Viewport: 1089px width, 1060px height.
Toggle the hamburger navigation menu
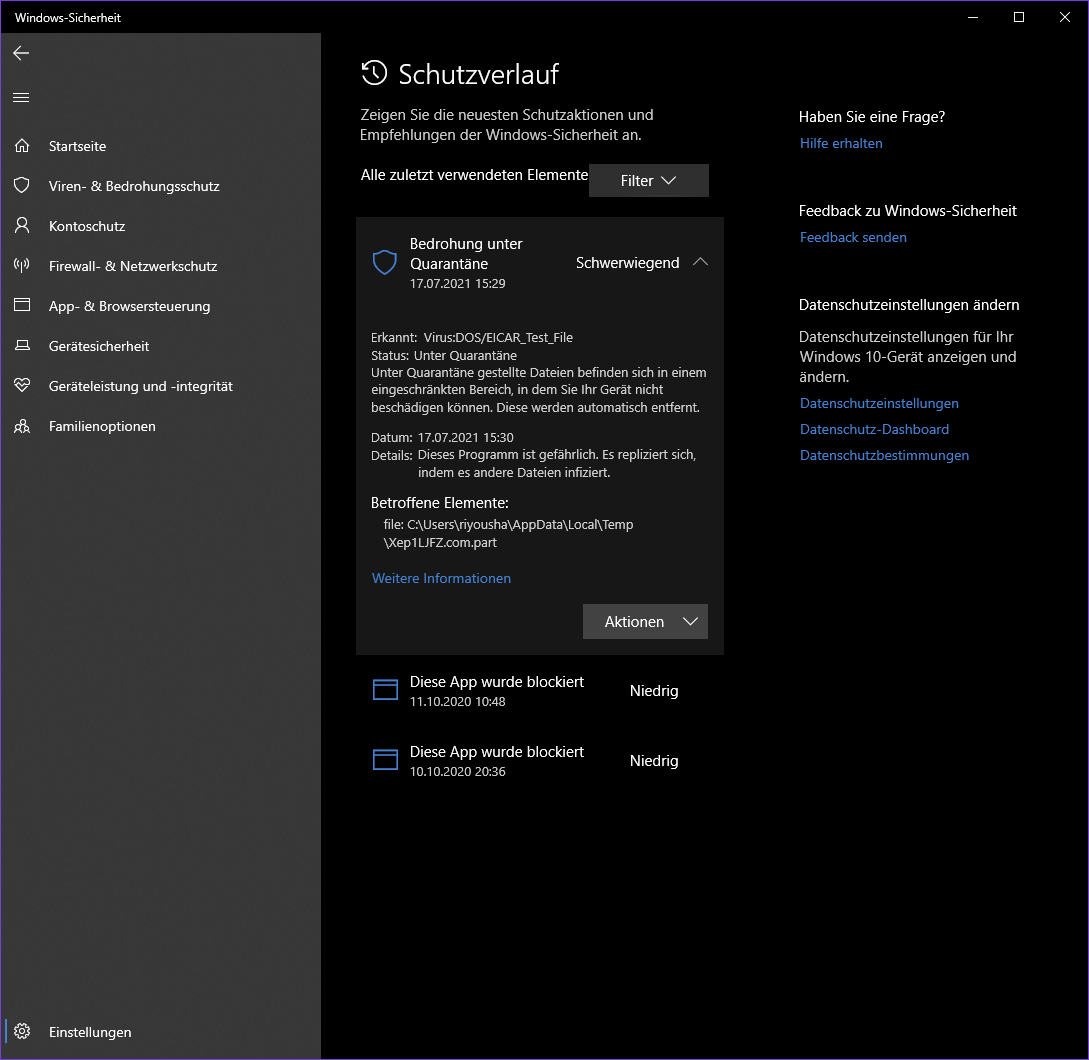[x=21, y=97]
